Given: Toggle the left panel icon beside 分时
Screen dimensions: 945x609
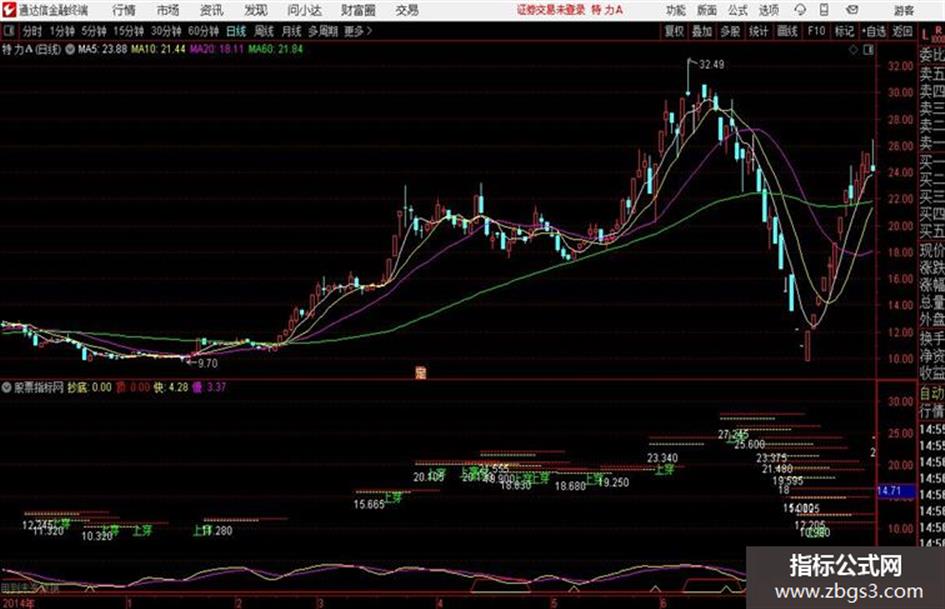Looking at the screenshot, I should (x=8, y=31).
